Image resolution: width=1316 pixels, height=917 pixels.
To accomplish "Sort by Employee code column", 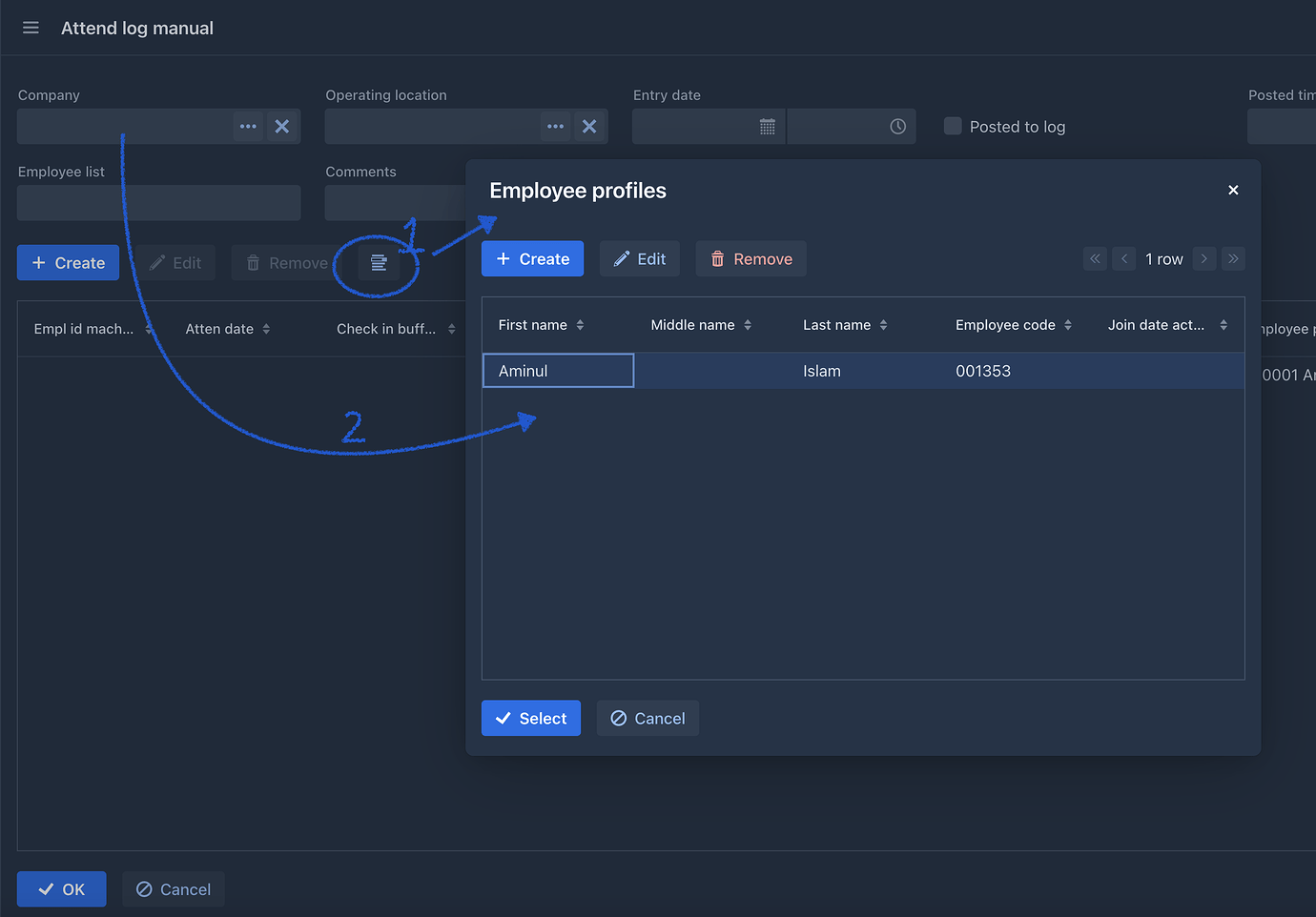I will pos(1014,325).
